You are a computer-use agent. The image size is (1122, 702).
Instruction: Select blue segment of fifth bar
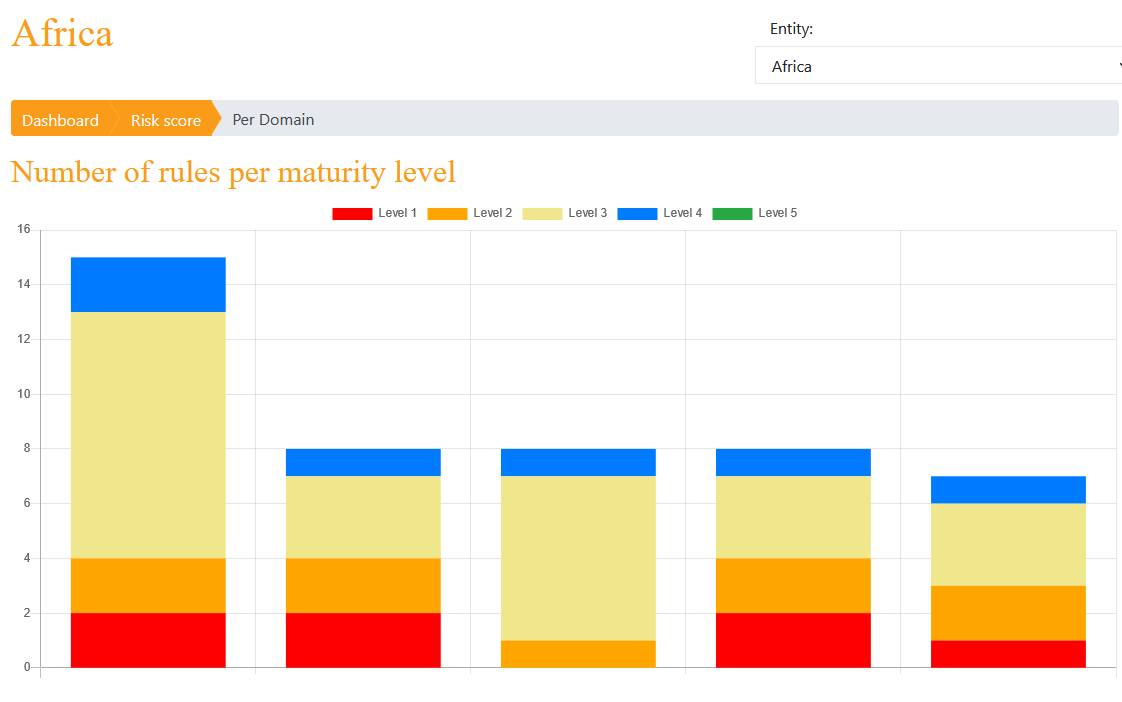[1008, 489]
